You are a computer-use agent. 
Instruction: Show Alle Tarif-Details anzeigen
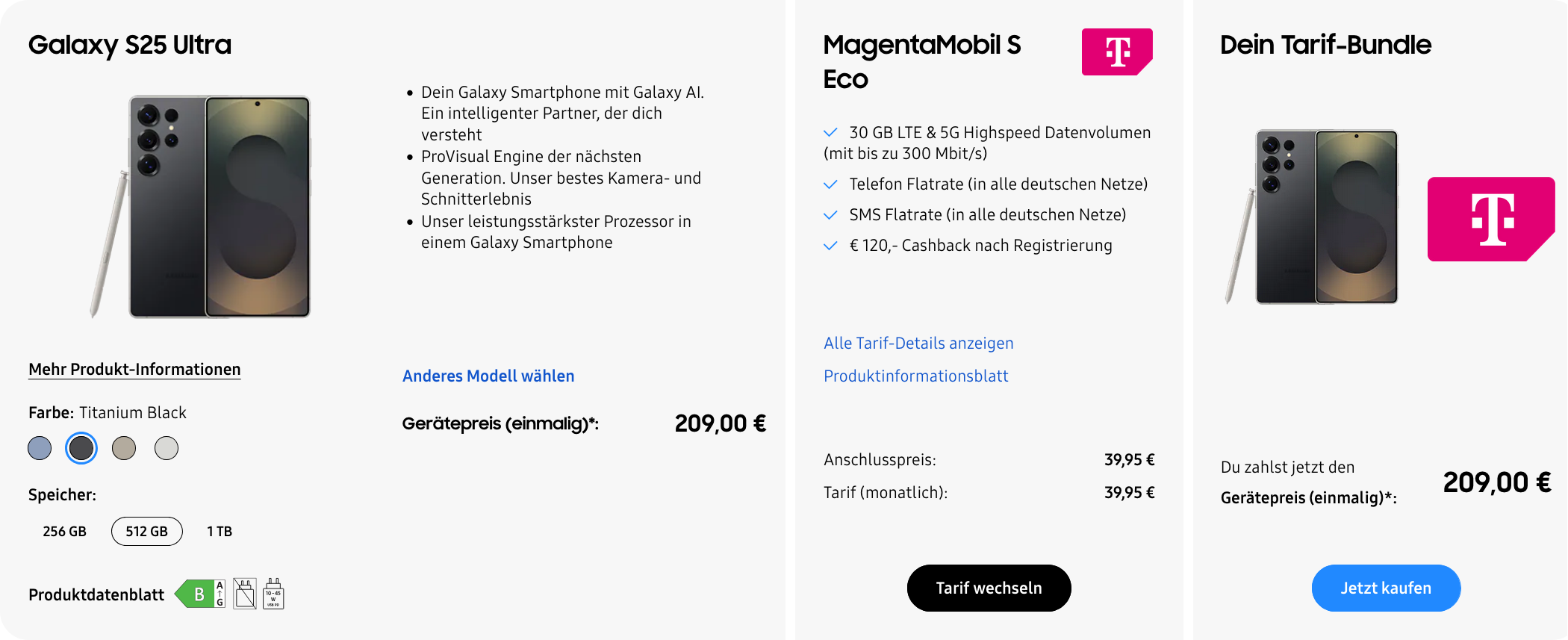click(918, 344)
